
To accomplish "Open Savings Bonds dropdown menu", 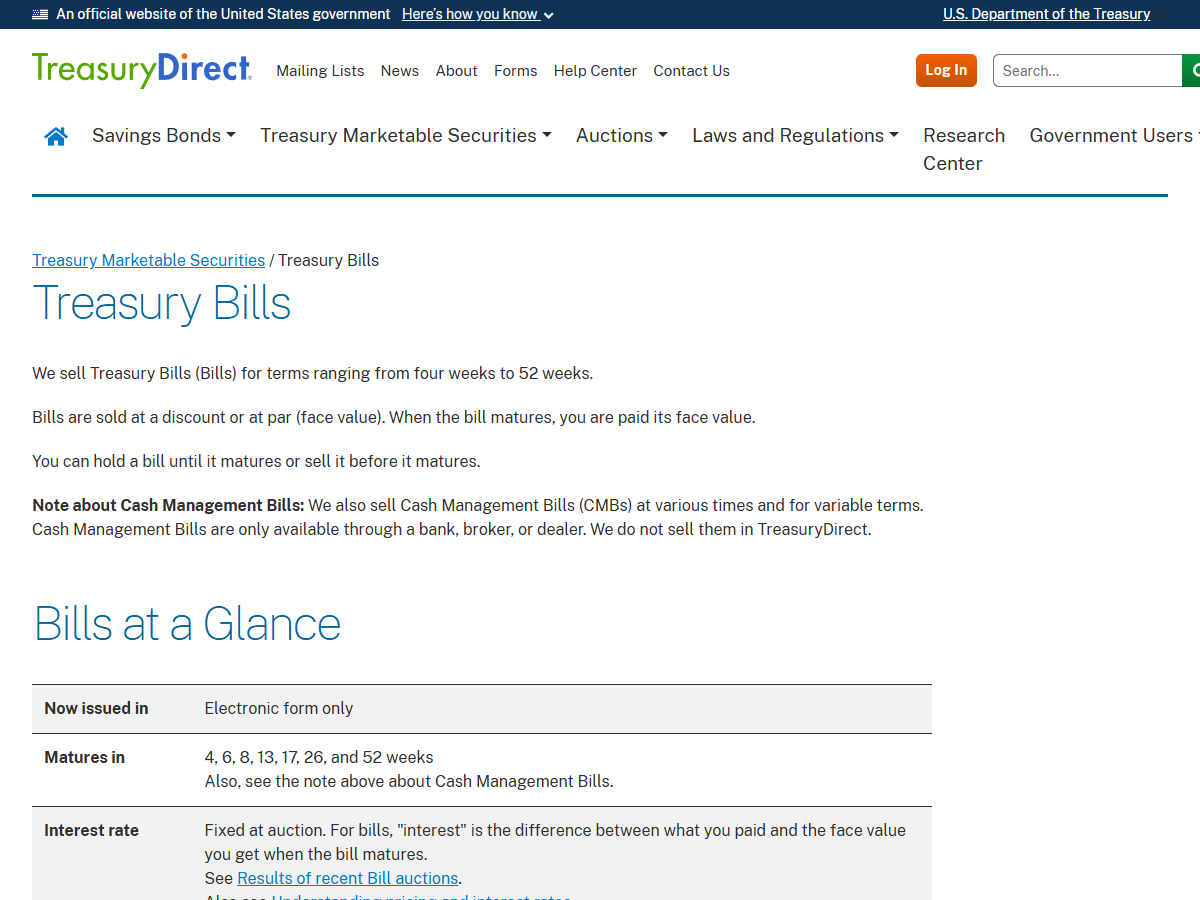I will (164, 135).
